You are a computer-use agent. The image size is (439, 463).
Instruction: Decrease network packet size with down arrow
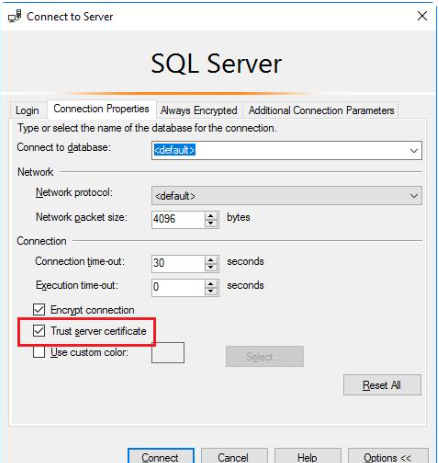pyautogui.click(x=211, y=223)
